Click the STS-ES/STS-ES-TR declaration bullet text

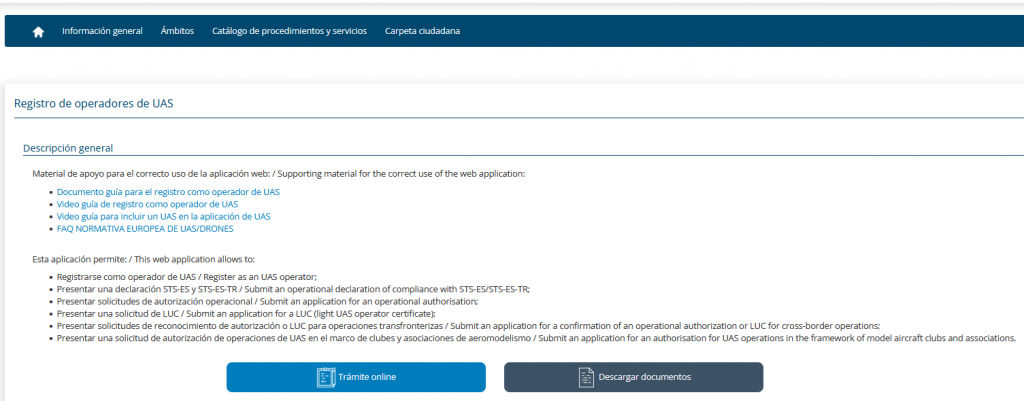click(x=293, y=289)
